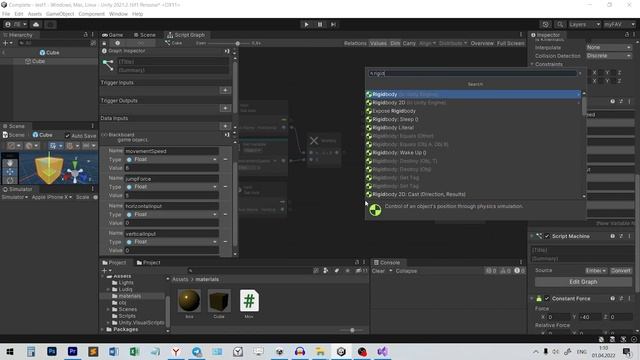Toggle the Auto Save checkbox

[67, 136]
